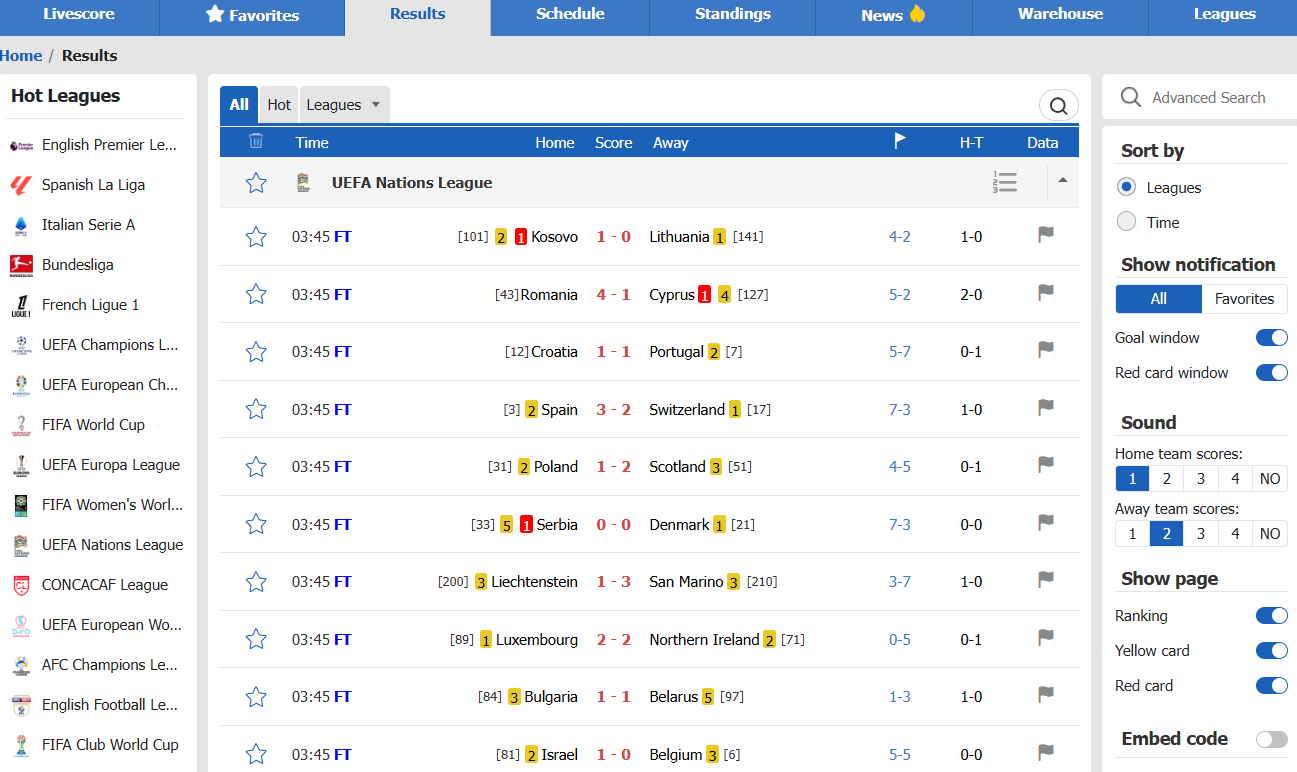The image size is (1297, 772).
Task: Star the Romania vs Cyprus match
Action: 256,294
